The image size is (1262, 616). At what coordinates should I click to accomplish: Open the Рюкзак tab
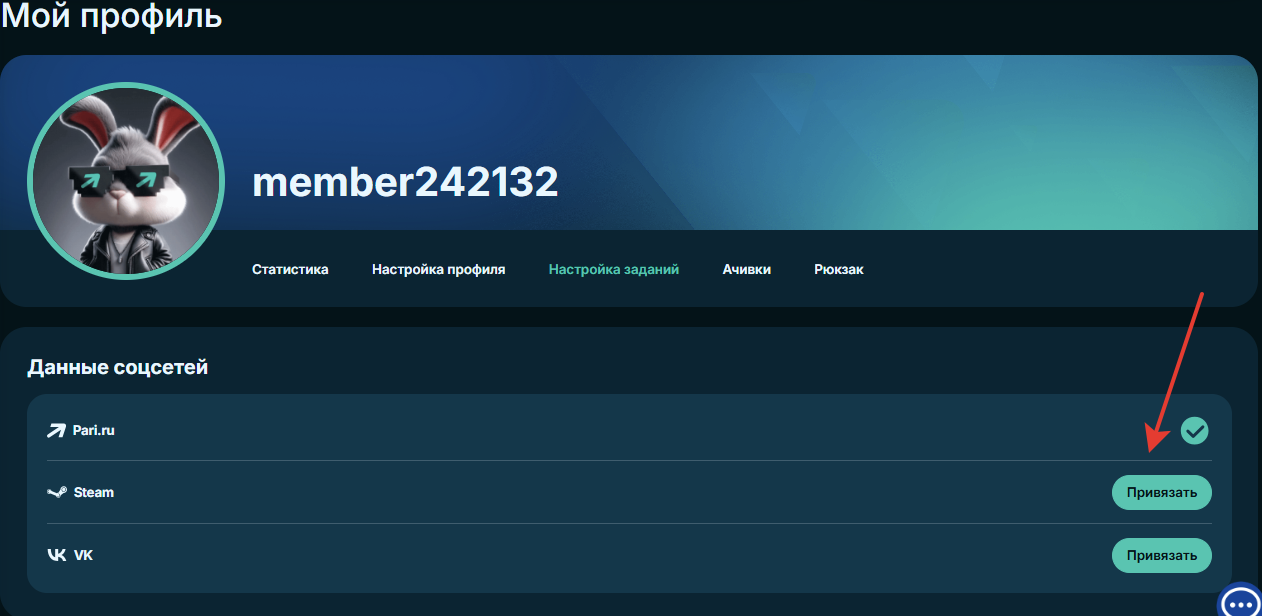pyautogui.click(x=839, y=270)
